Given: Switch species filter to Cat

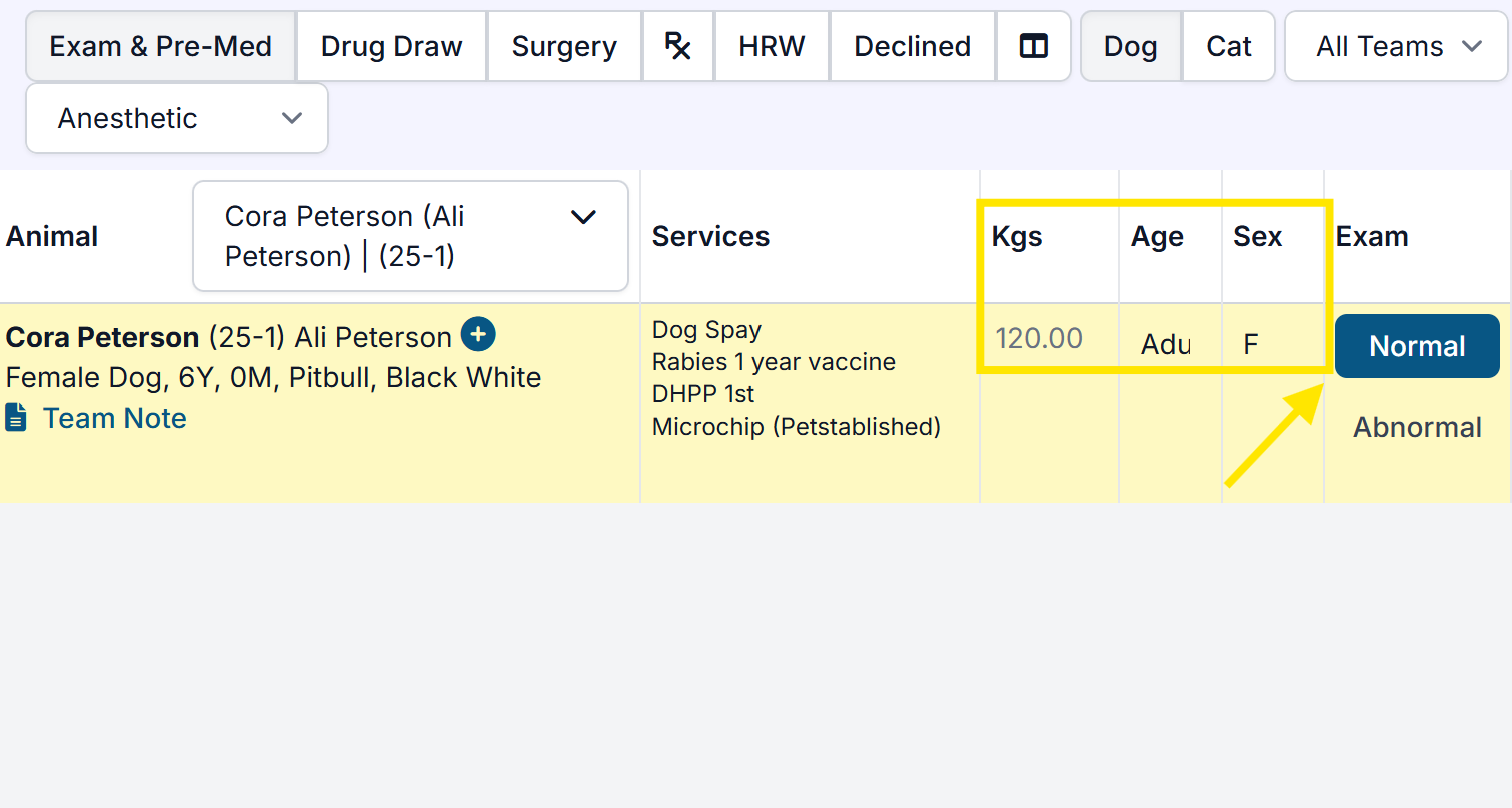Looking at the screenshot, I should [1229, 46].
